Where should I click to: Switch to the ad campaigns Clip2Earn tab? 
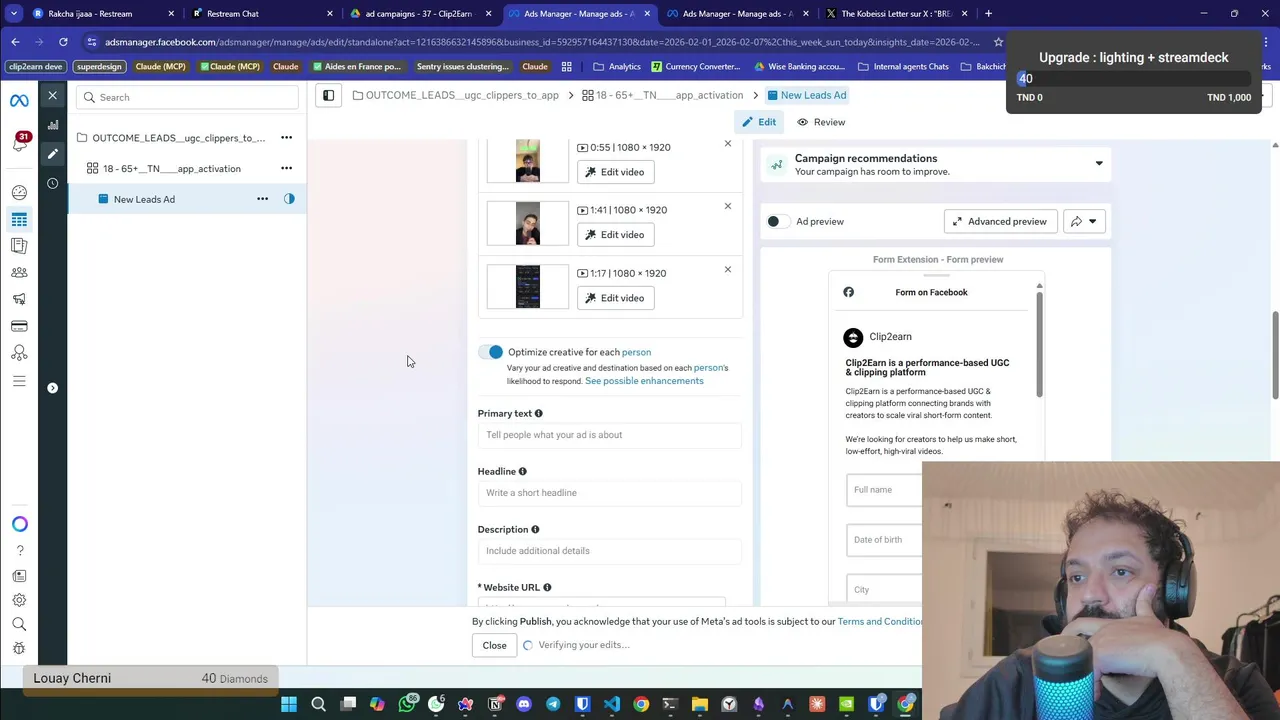(422, 14)
